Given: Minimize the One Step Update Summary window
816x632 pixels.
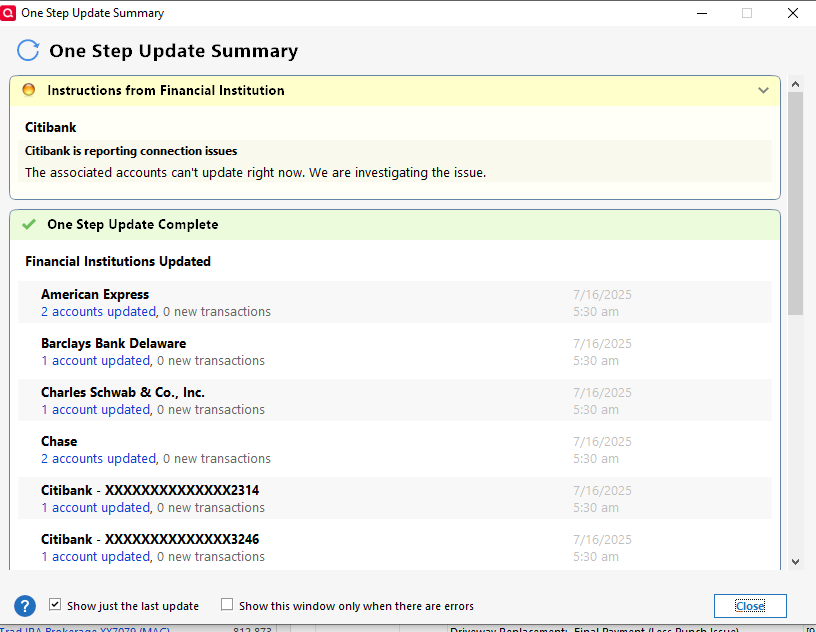Looking at the screenshot, I should [702, 13].
